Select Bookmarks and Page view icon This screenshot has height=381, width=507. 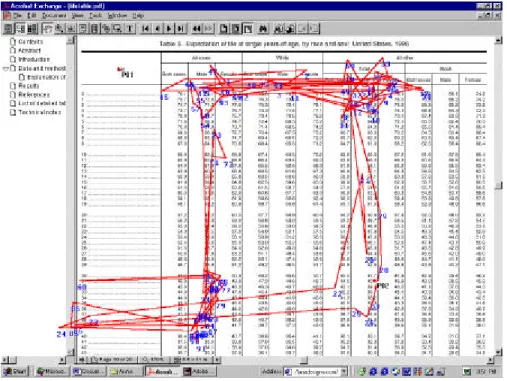pos(20,29)
